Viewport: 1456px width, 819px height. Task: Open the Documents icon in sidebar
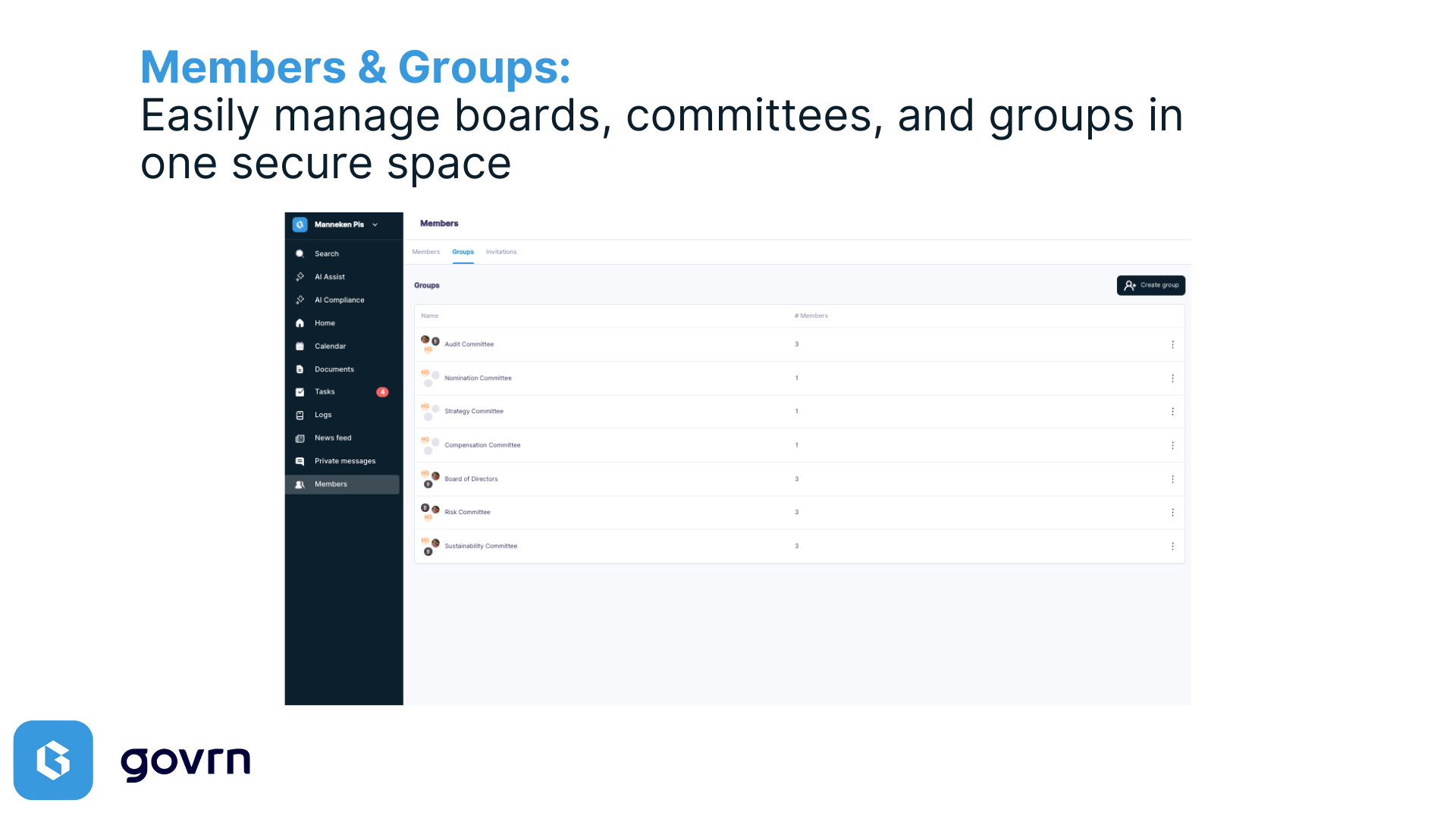[x=300, y=369]
